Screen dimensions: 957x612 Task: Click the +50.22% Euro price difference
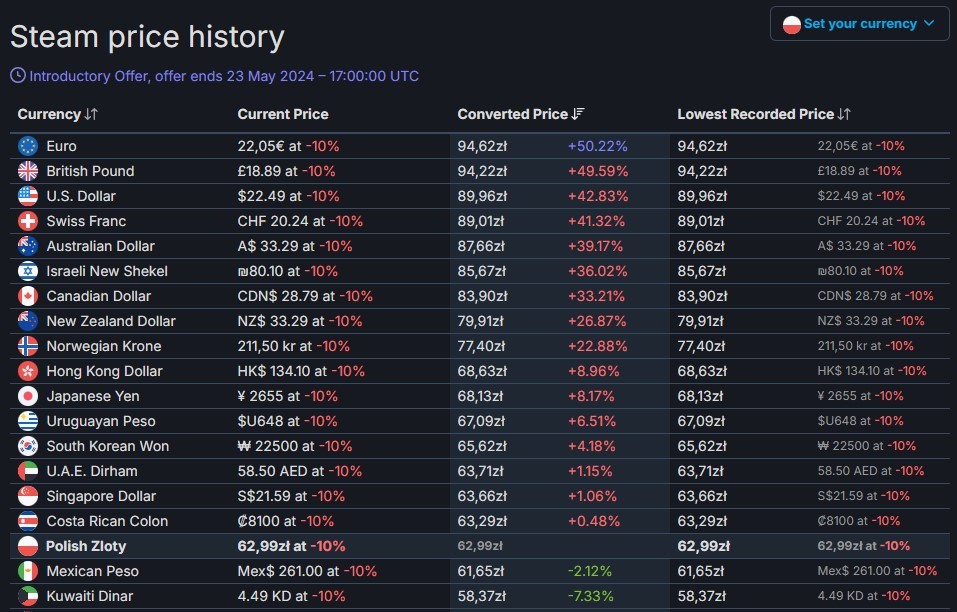click(x=598, y=146)
